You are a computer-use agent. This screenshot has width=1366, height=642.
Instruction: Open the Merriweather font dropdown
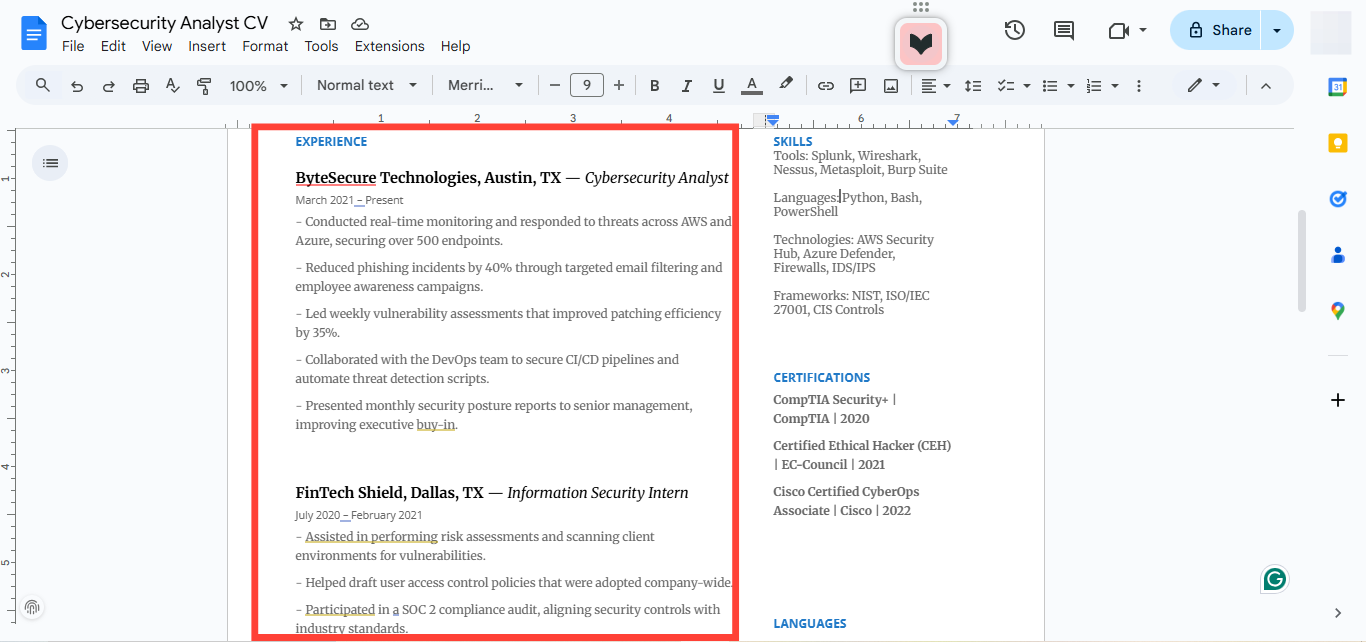click(x=484, y=86)
